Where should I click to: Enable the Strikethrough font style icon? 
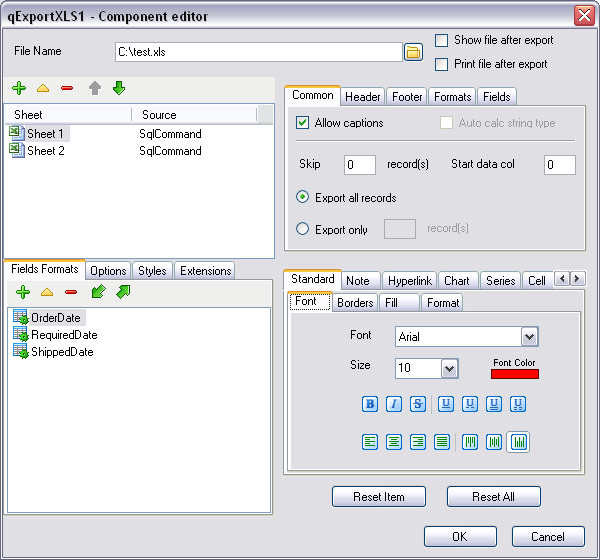(x=418, y=405)
